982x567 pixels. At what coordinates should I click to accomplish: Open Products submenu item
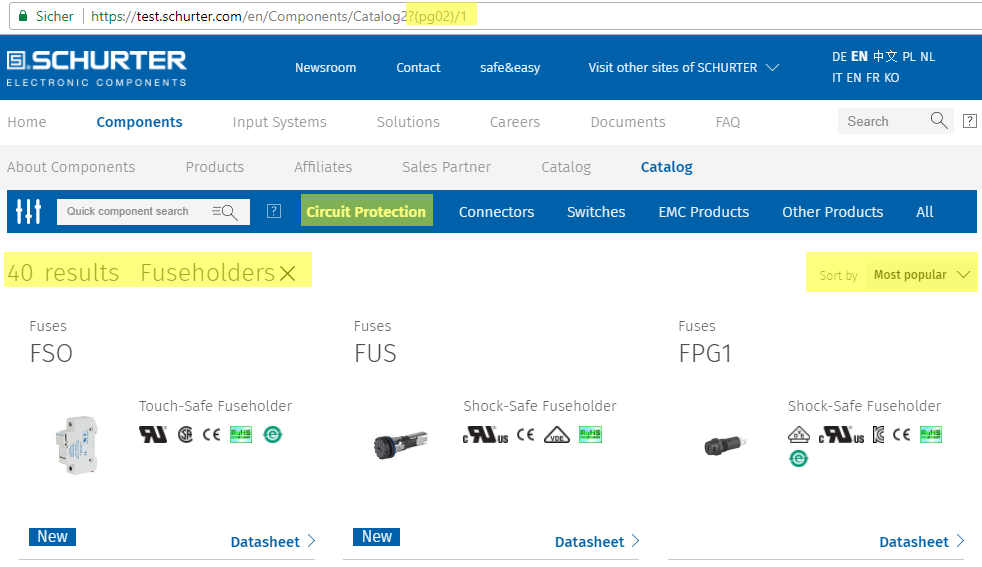click(215, 167)
